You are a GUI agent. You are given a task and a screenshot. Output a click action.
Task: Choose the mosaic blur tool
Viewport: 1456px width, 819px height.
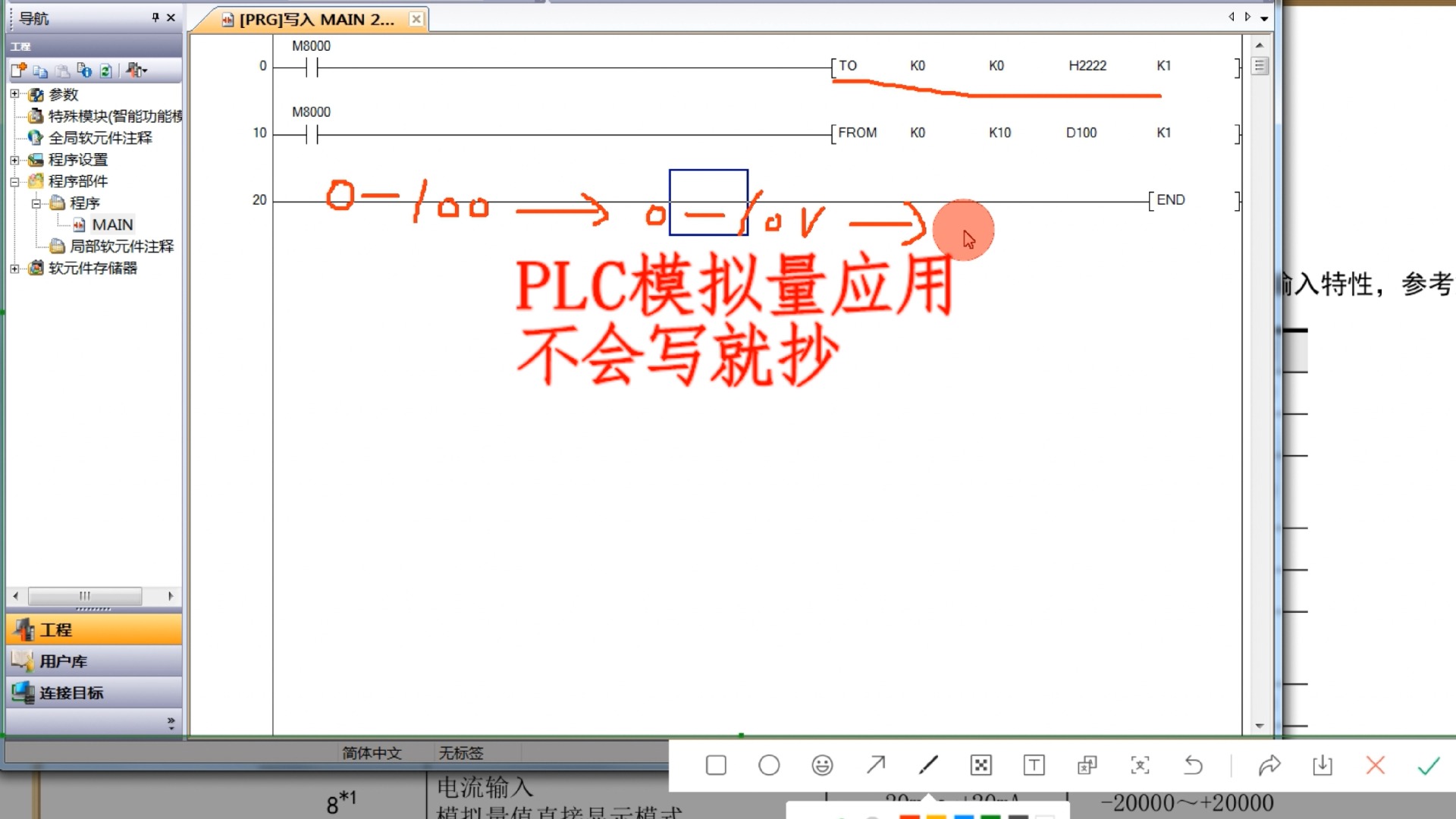click(x=981, y=765)
